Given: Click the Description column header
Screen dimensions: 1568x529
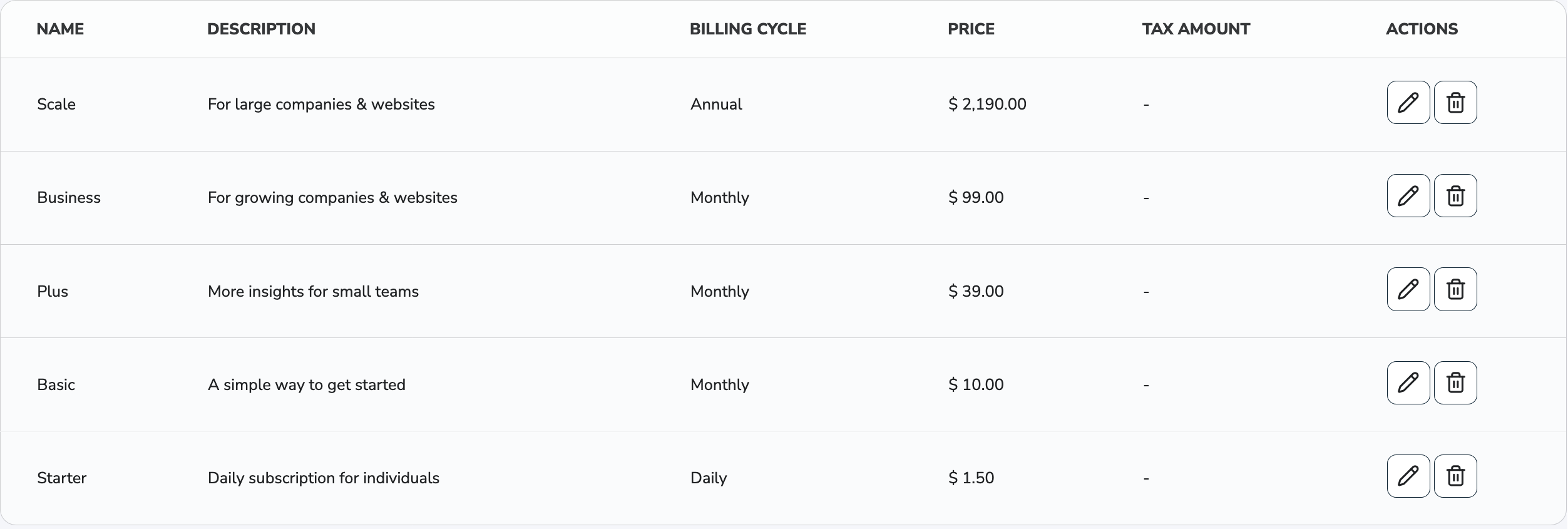Looking at the screenshot, I should tap(261, 29).
